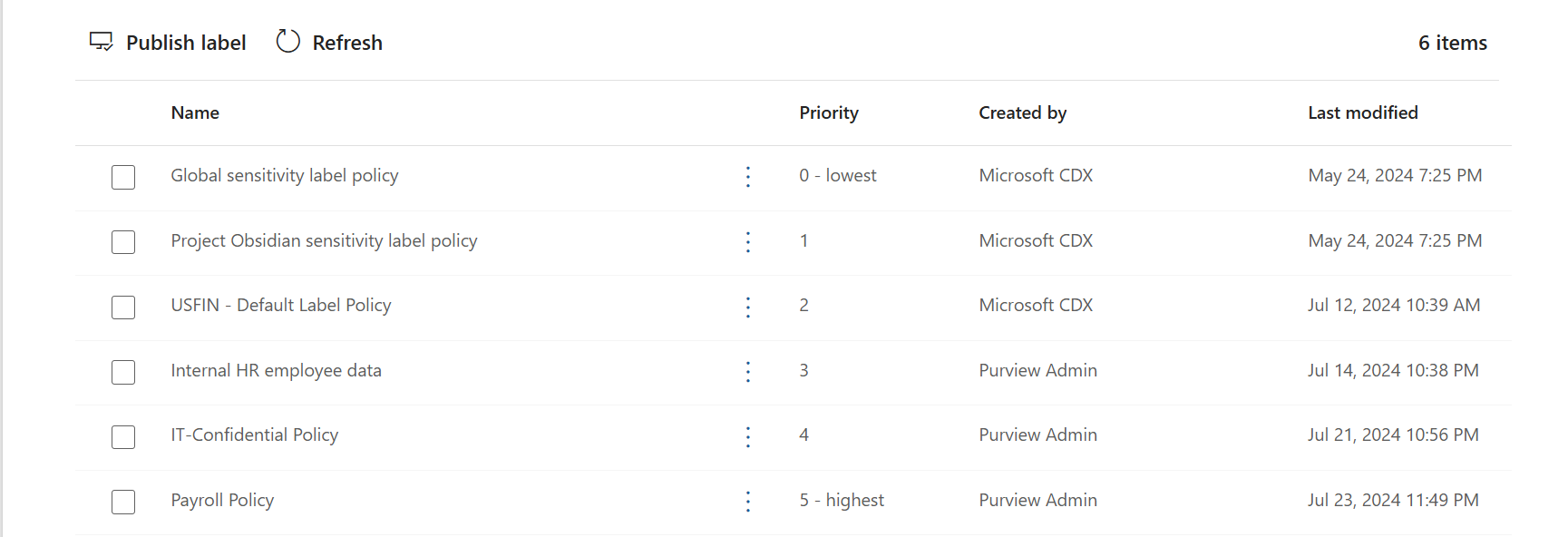This screenshot has height=537, width=1568.
Task: Check the Internal HR employee data checkbox
Action: click(x=122, y=372)
